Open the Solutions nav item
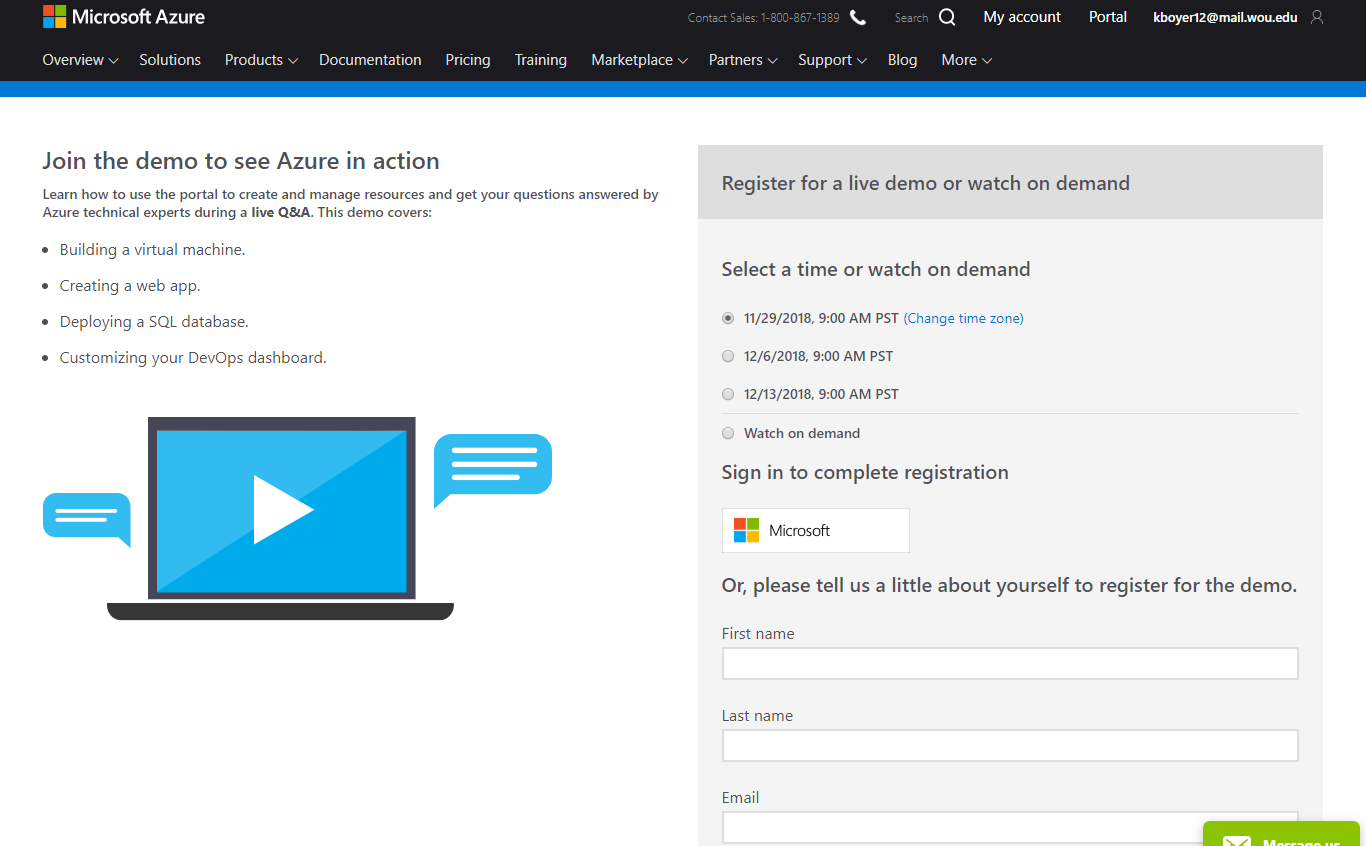This screenshot has width=1366, height=846. 170,60
